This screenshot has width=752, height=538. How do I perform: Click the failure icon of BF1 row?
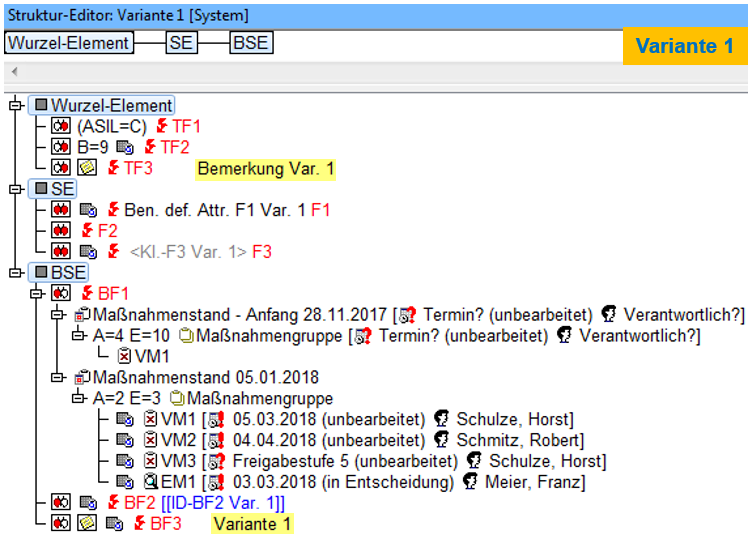(x=61, y=293)
